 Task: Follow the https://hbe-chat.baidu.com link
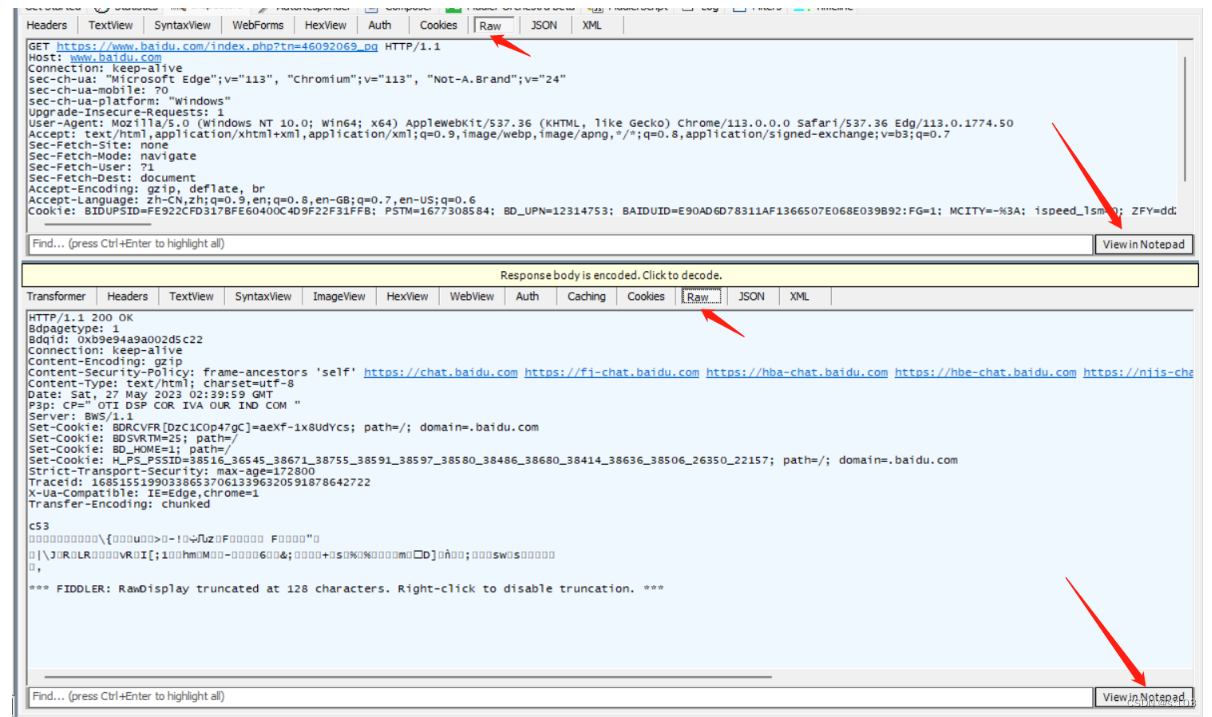tap(986, 372)
